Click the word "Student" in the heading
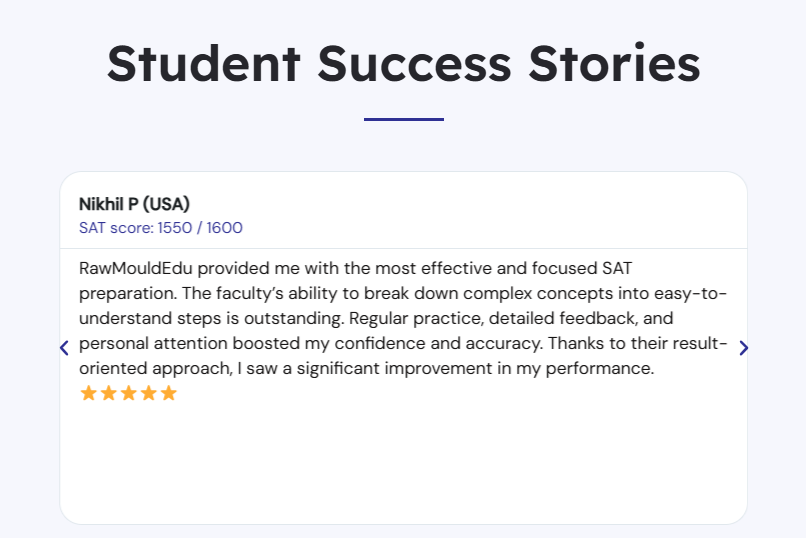The height and width of the screenshot is (538, 806). (x=204, y=63)
